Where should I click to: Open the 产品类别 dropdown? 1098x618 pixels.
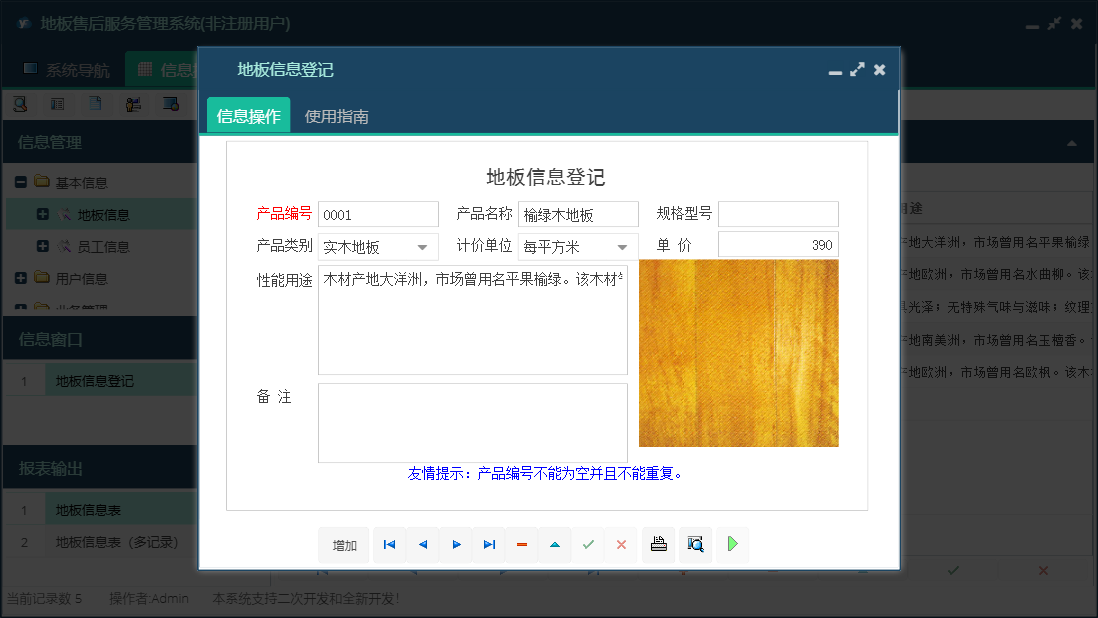coord(424,245)
